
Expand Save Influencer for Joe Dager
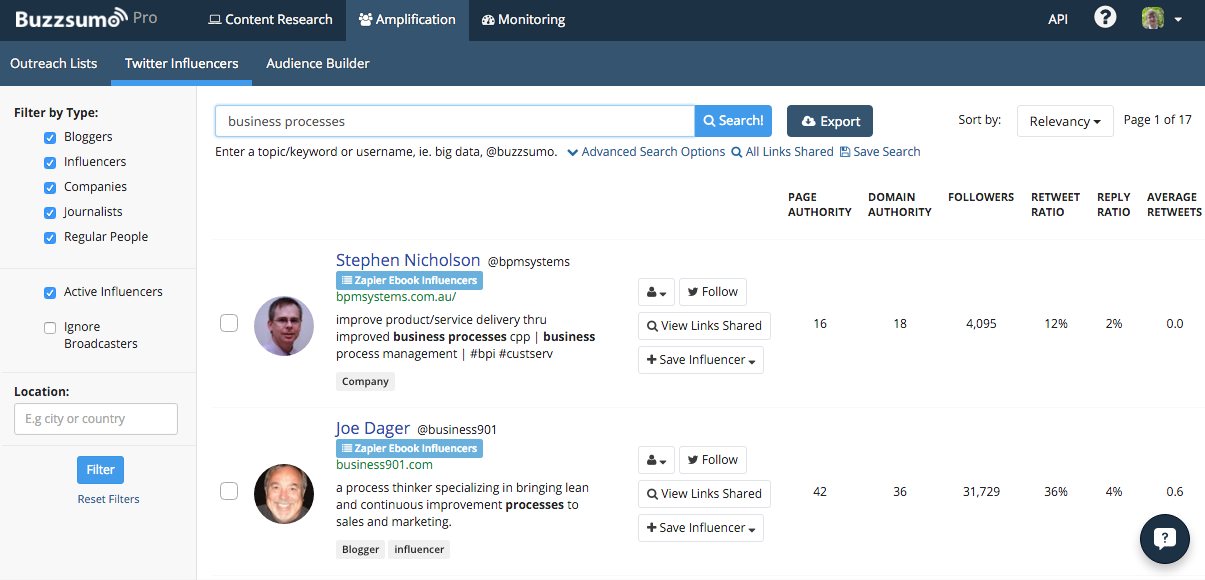pyautogui.click(x=700, y=528)
